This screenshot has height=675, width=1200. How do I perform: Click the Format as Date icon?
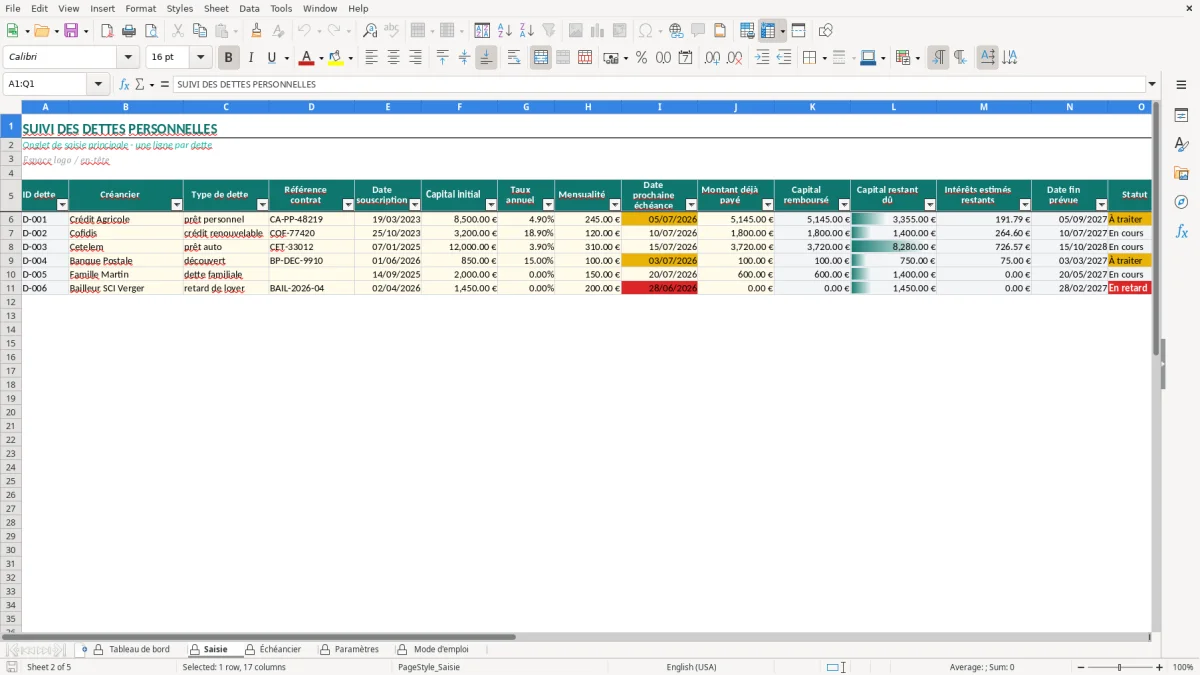tap(685, 58)
